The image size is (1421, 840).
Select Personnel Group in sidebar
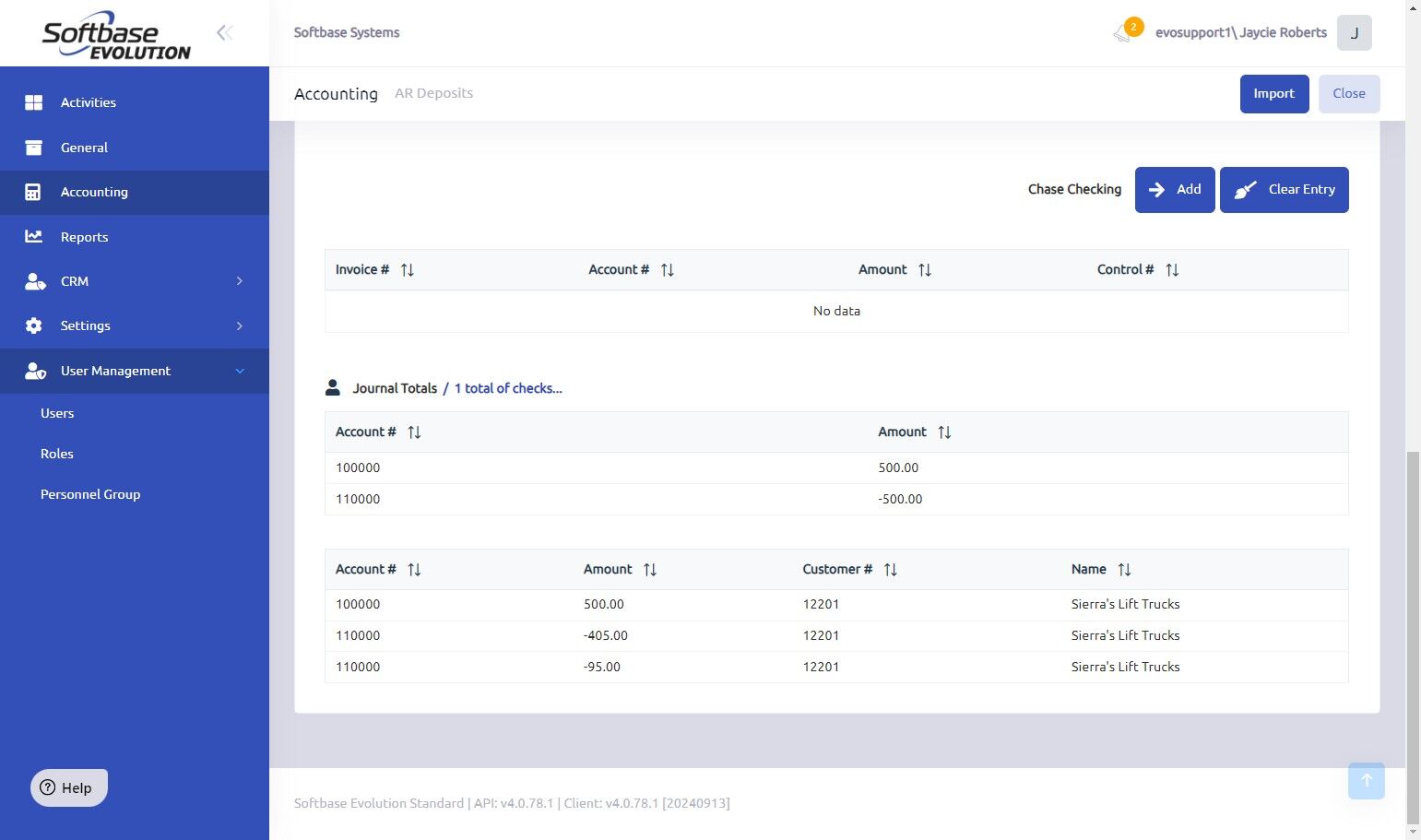(x=90, y=495)
